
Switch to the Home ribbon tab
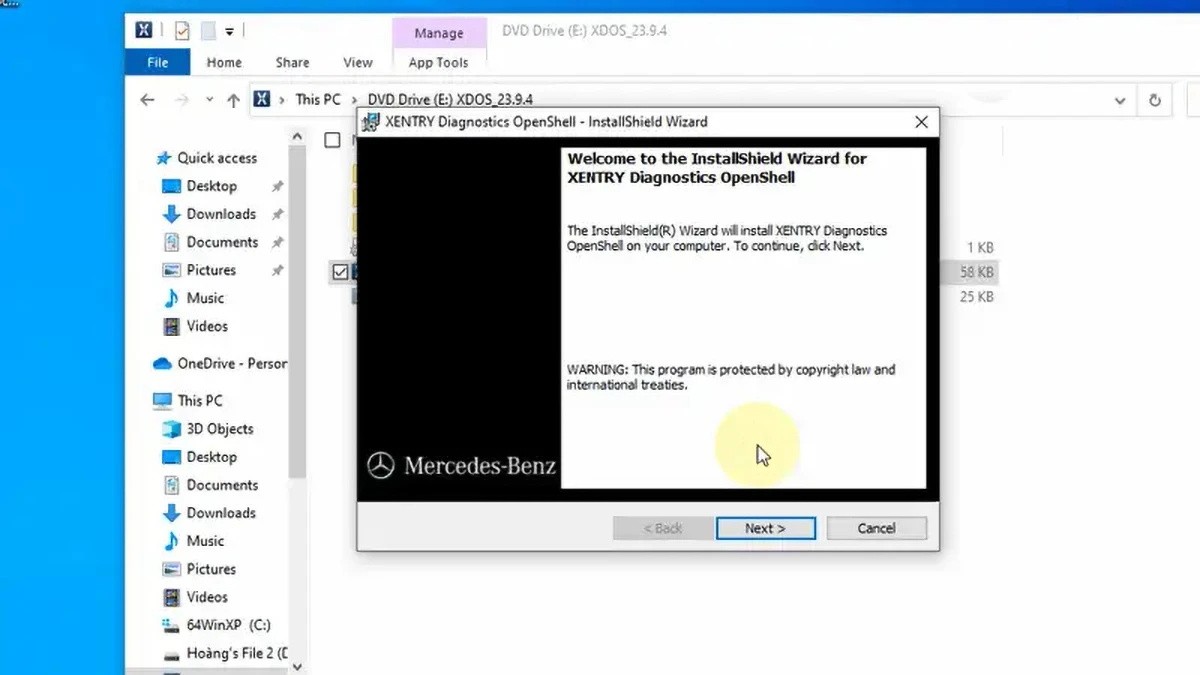pos(224,62)
